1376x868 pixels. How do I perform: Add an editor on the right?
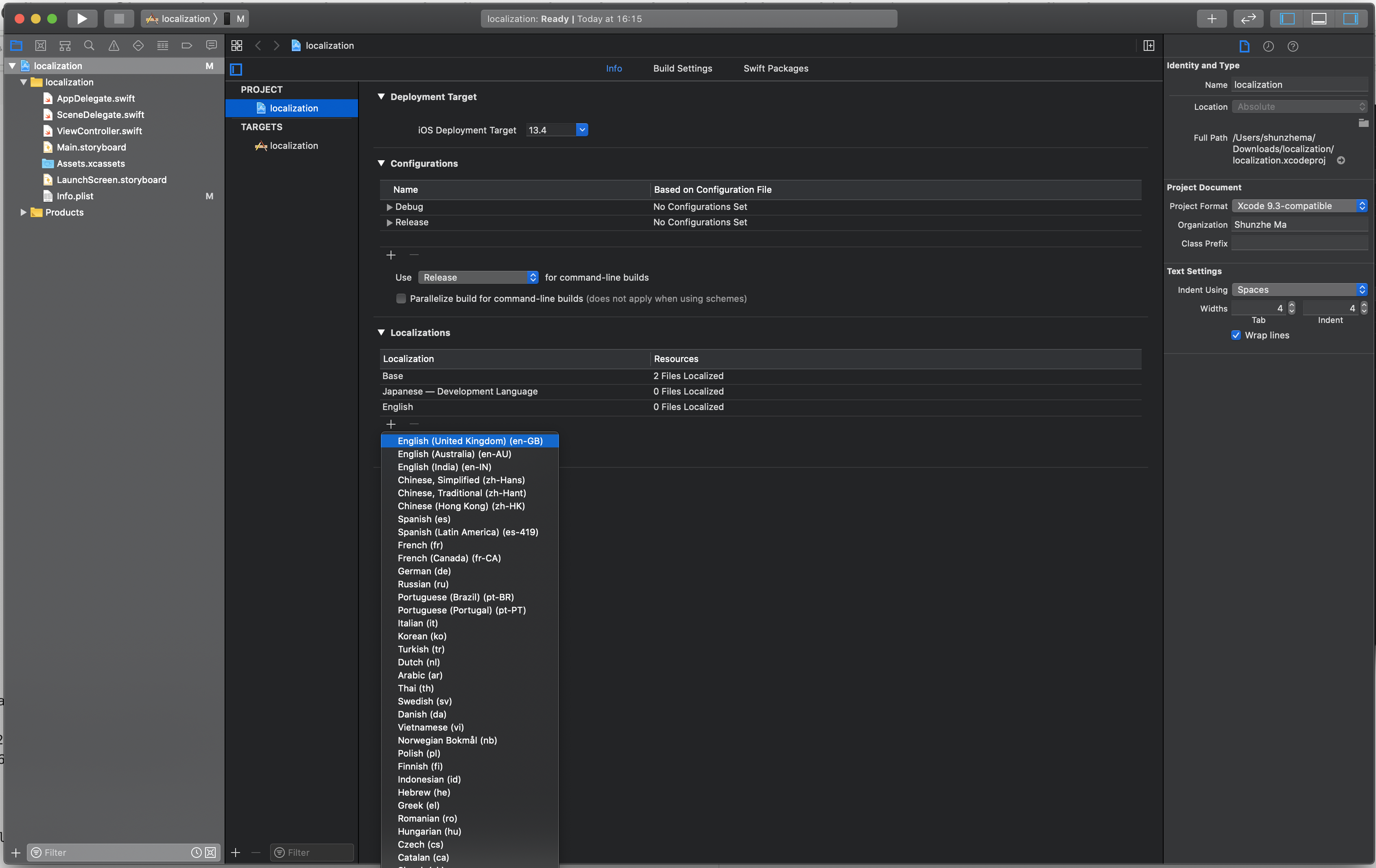coord(1149,46)
